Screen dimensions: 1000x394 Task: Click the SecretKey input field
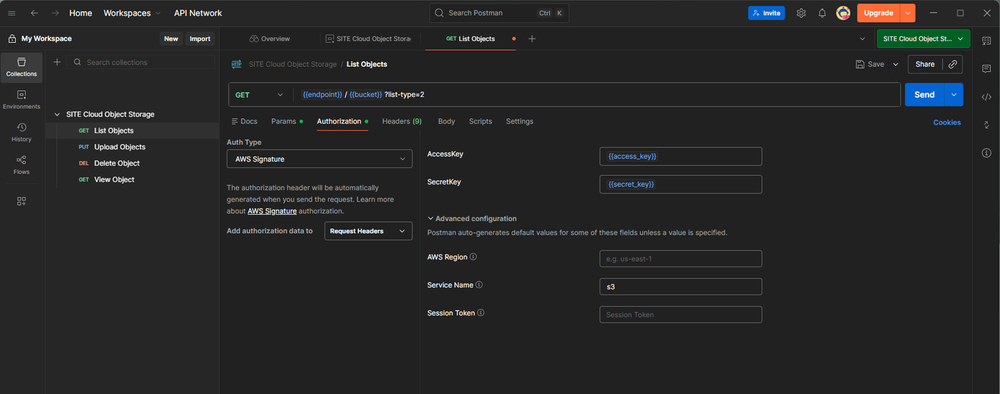coord(680,184)
